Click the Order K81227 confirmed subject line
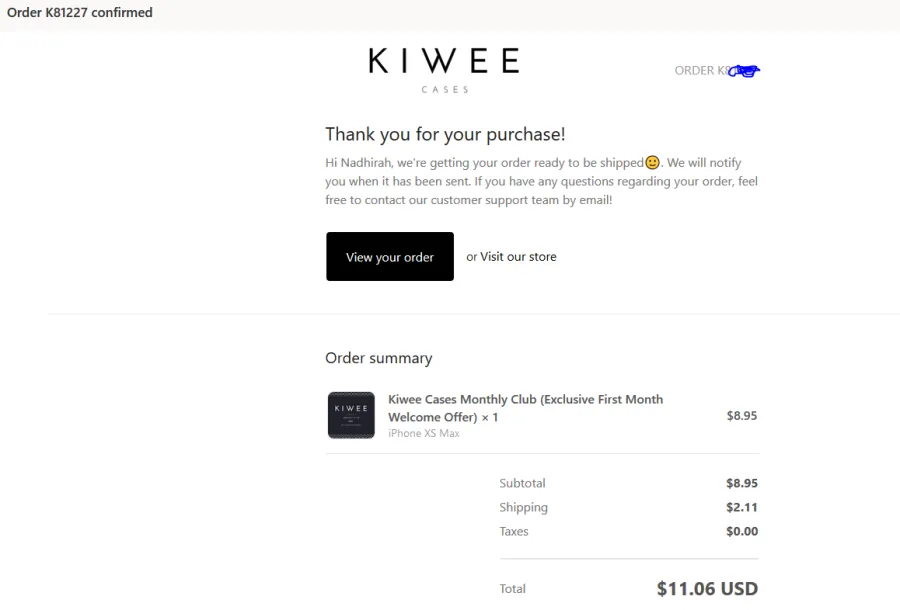The image size is (900, 610). click(80, 12)
